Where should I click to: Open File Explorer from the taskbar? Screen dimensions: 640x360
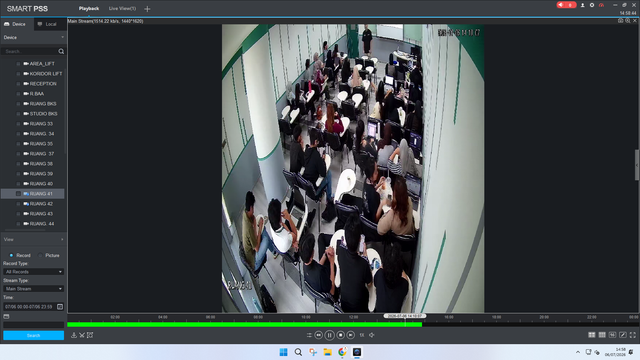(327, 352)
